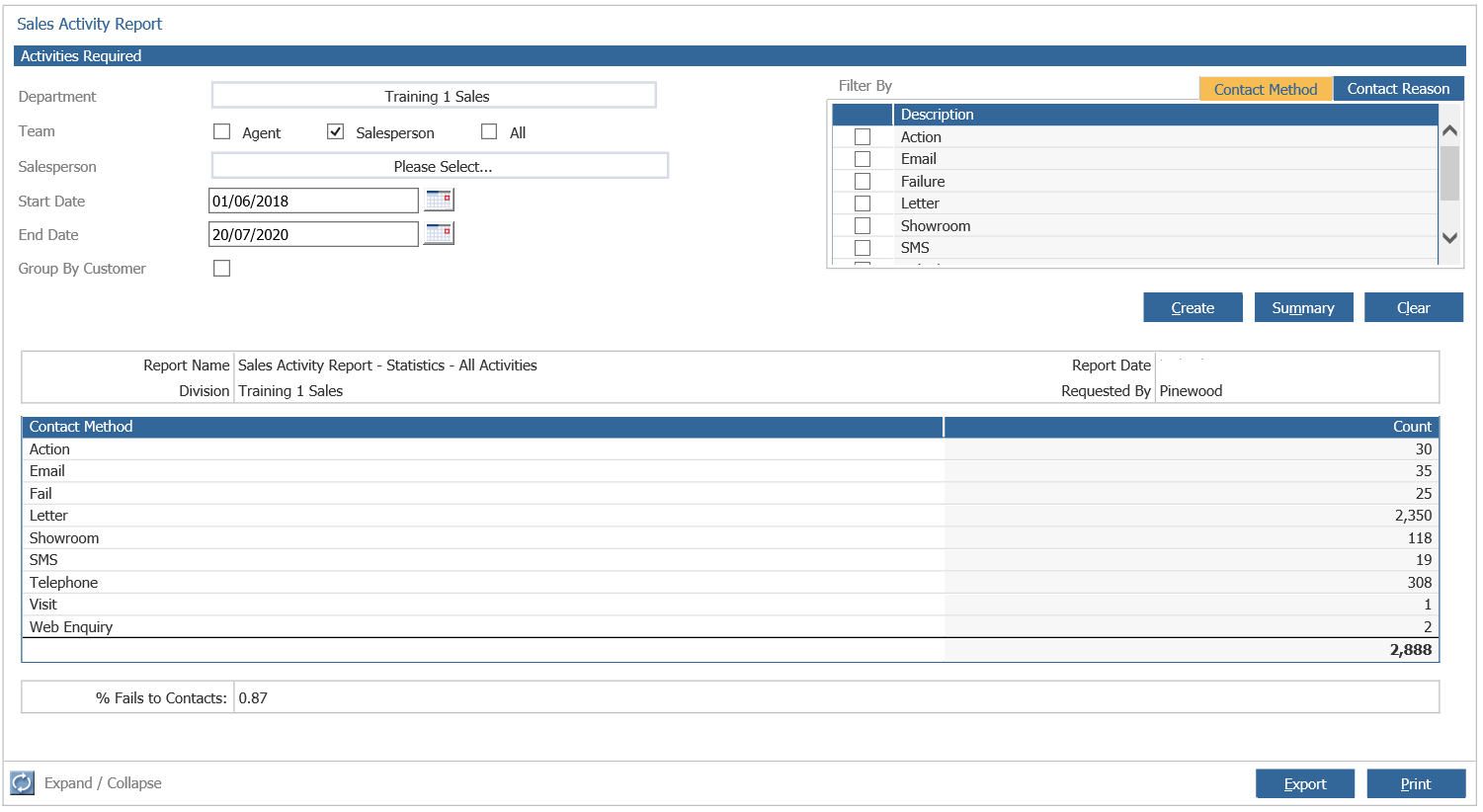This screenshot has height=812, width=1483.
Task: Enable Group By Customer checkbox
Action: (222, 268)
